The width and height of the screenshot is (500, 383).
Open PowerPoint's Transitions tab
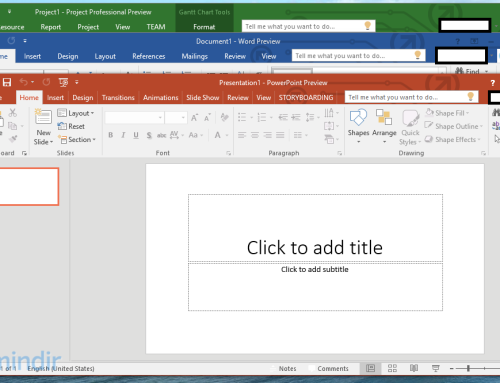click(118, 98)
